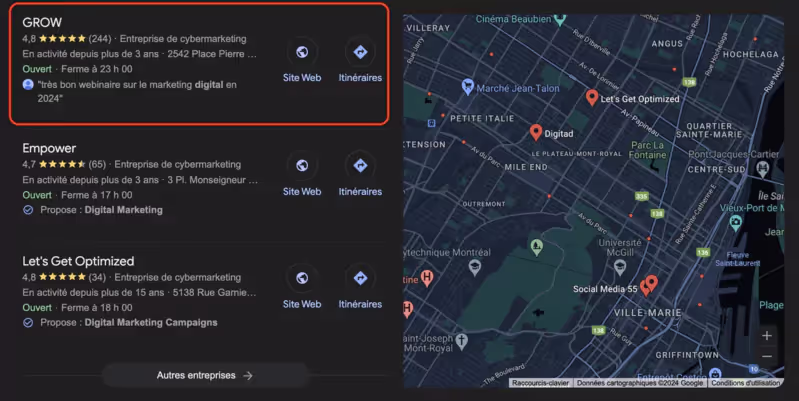Open the Autres entreprises button
Screen dimensions: 799x401
pos(205,376)
